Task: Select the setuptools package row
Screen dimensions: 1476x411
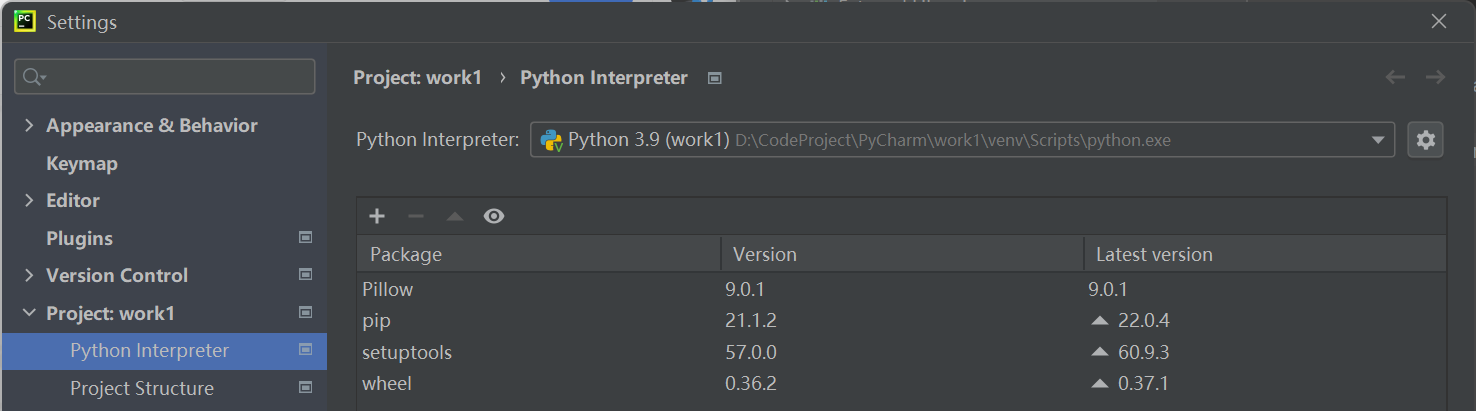Action: pyautogui.click(x=902, y=352)
